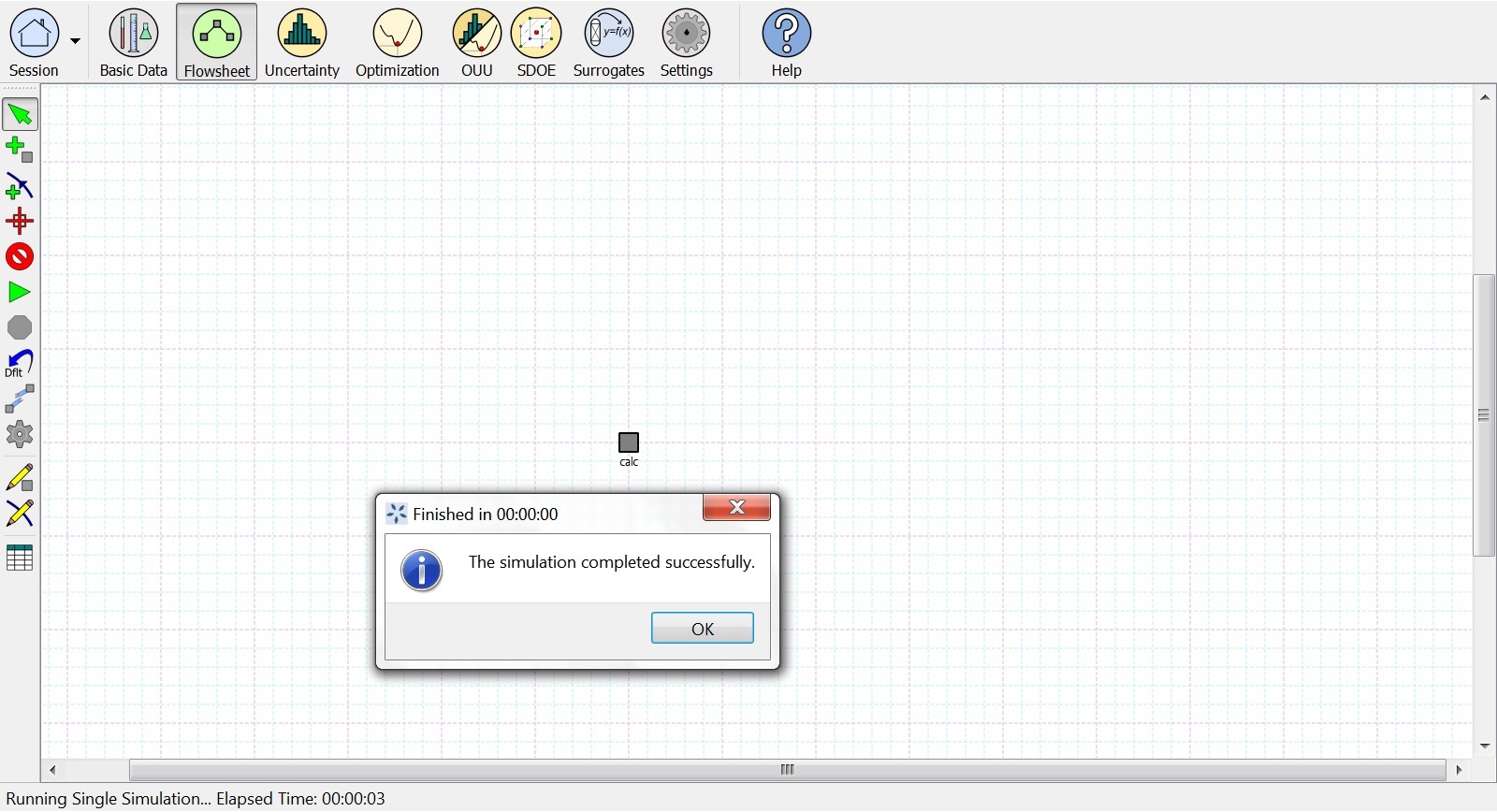
Task: Switch to the Flowsheet view
Action: pos(217,42)
